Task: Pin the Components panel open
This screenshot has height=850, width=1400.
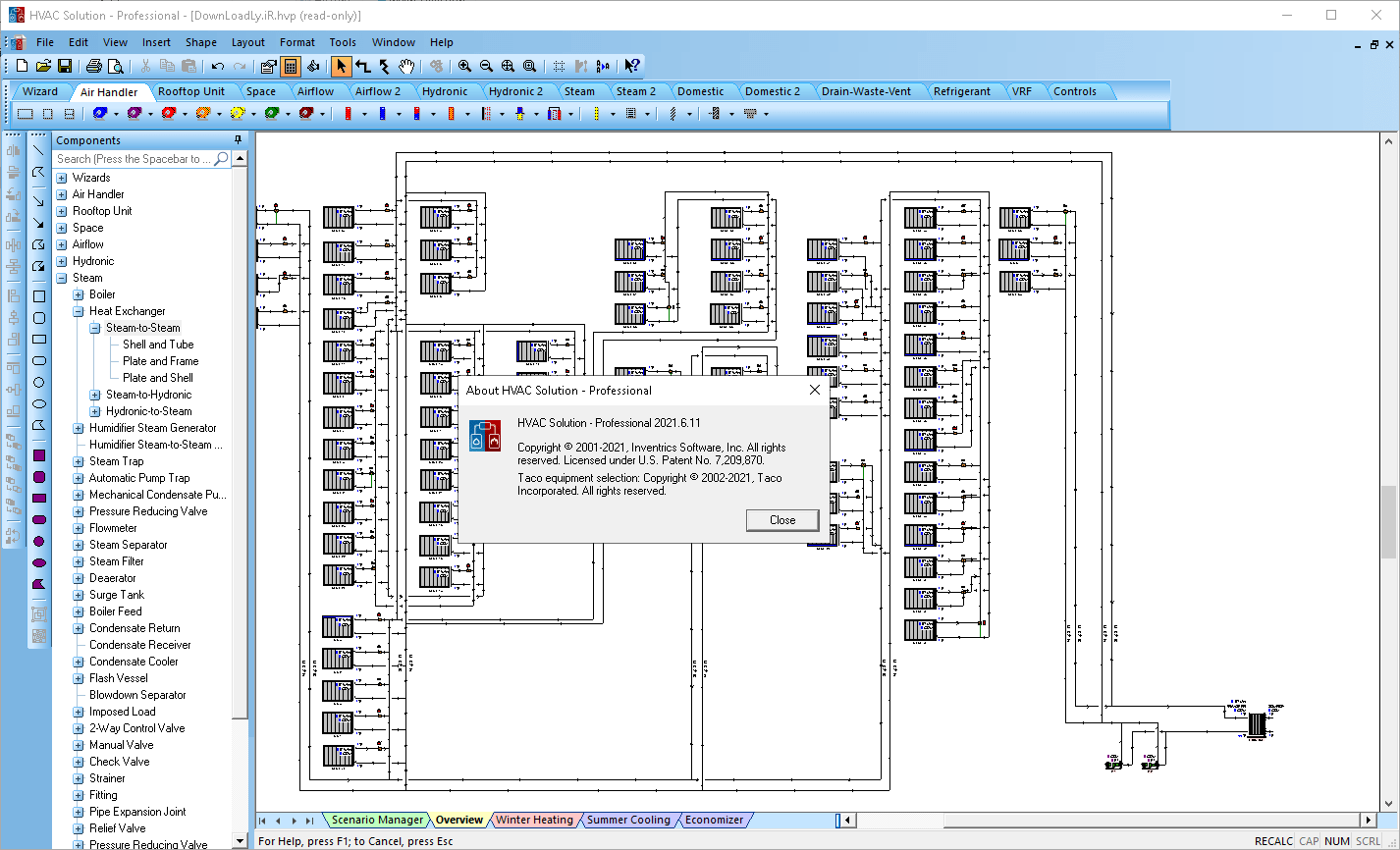Action: click(x=236, y=139)
